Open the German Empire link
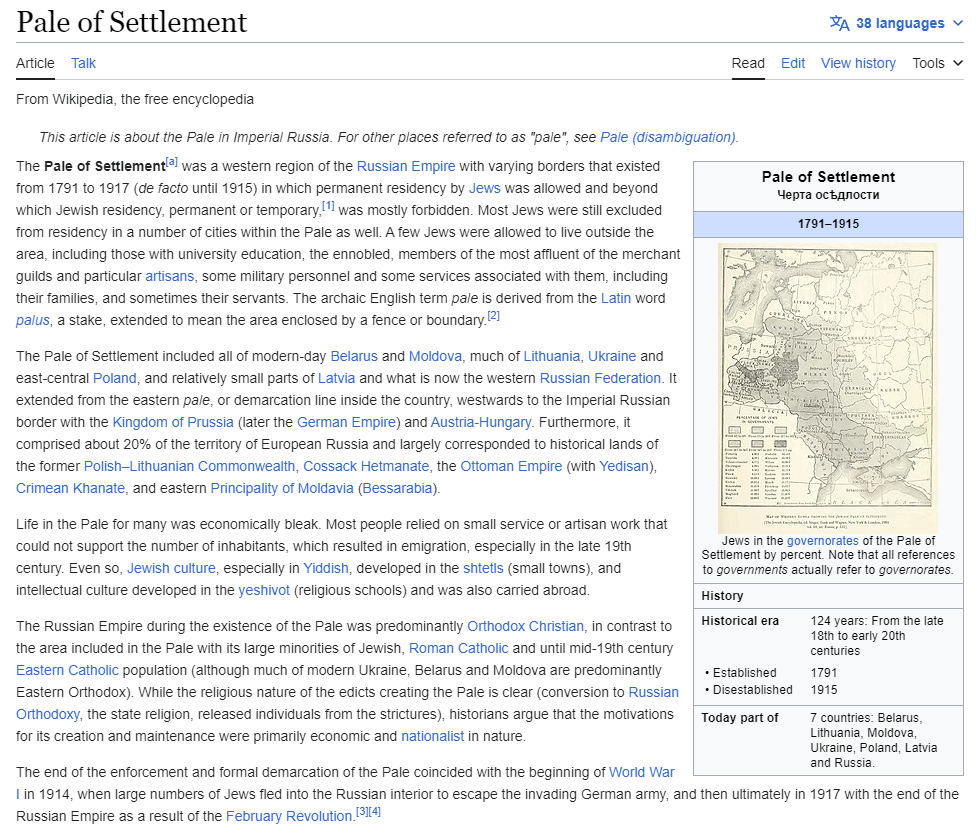This screenshot has height=836, width=978. coord(346,422)
